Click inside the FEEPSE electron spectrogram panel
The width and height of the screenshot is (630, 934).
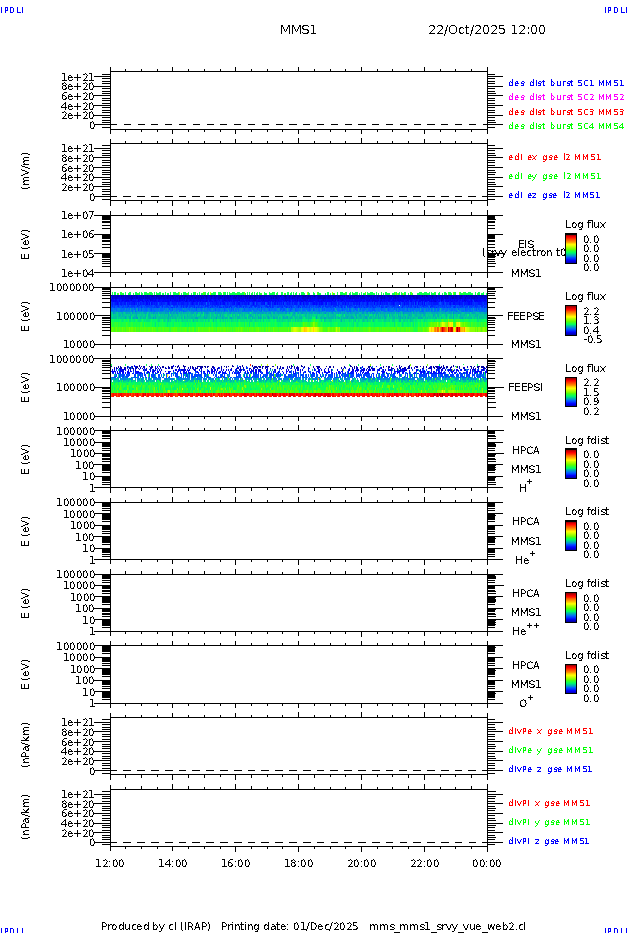[x=298, y=313]
